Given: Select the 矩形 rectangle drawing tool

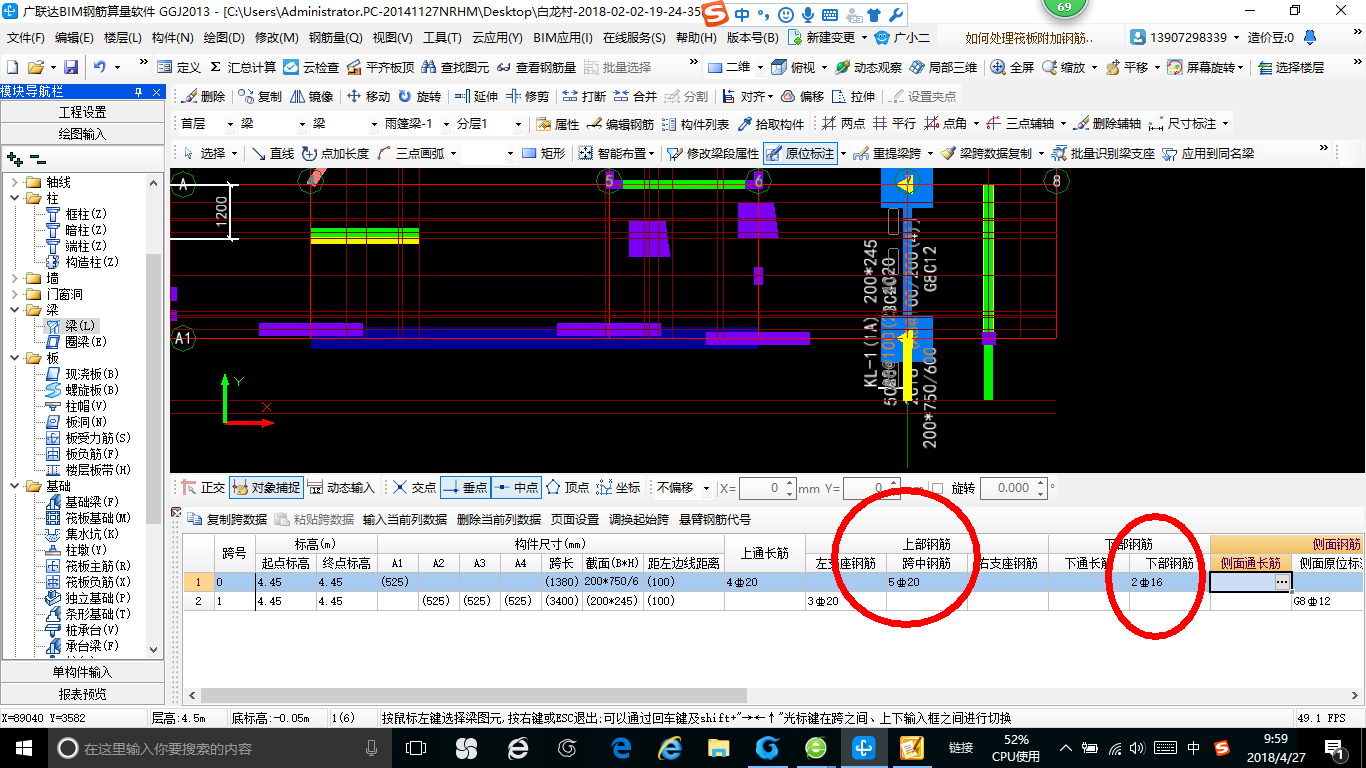Looking at the screenshot, I should [x=544, y=153].
